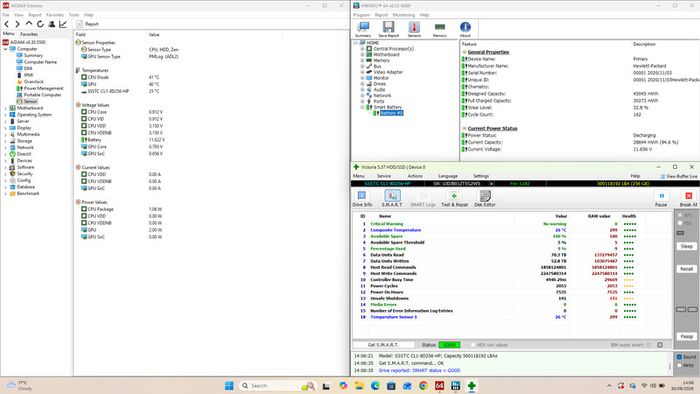Click CPU Diode temperature row in AIDA64

(x=121, y=77)
